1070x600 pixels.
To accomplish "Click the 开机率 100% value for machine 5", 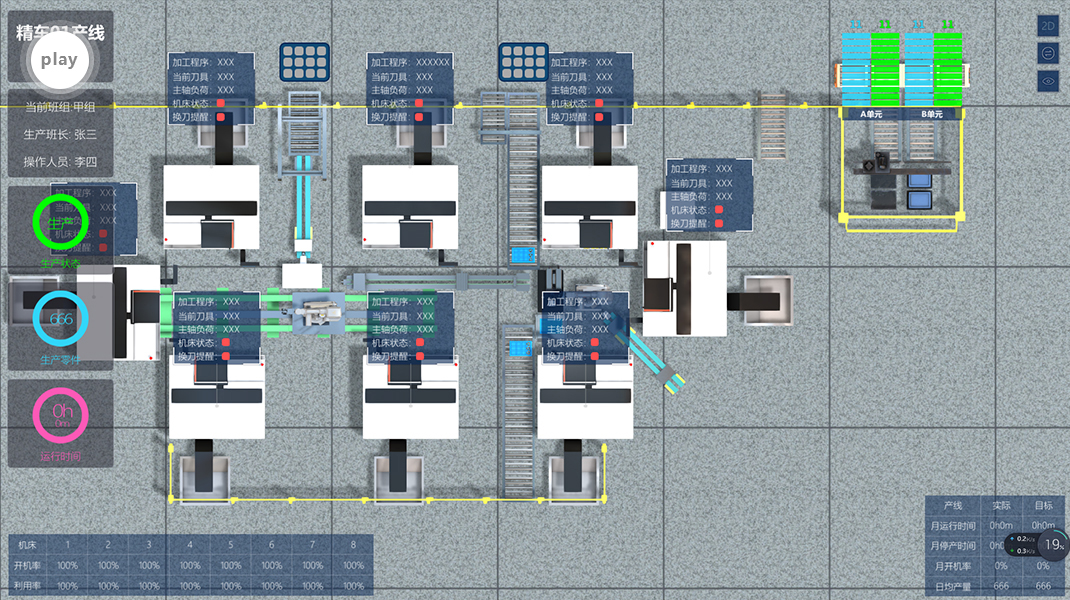I will 231,565.
